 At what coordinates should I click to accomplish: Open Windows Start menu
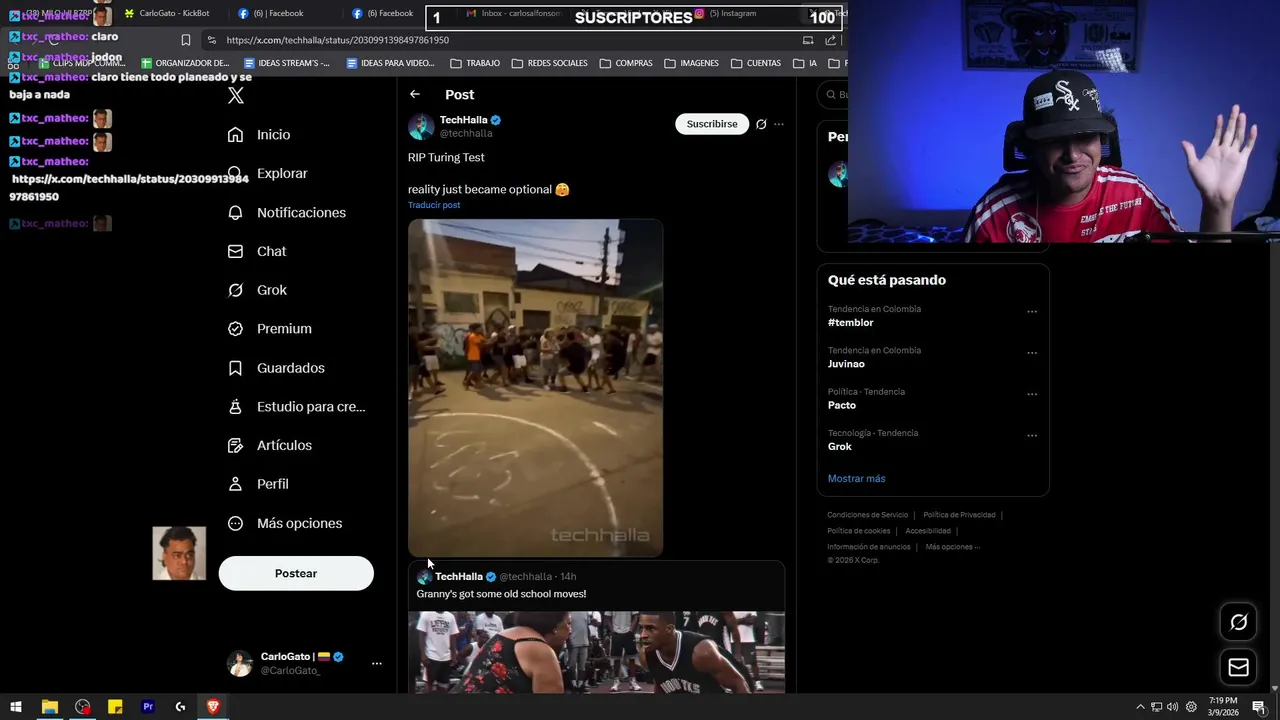16,707
